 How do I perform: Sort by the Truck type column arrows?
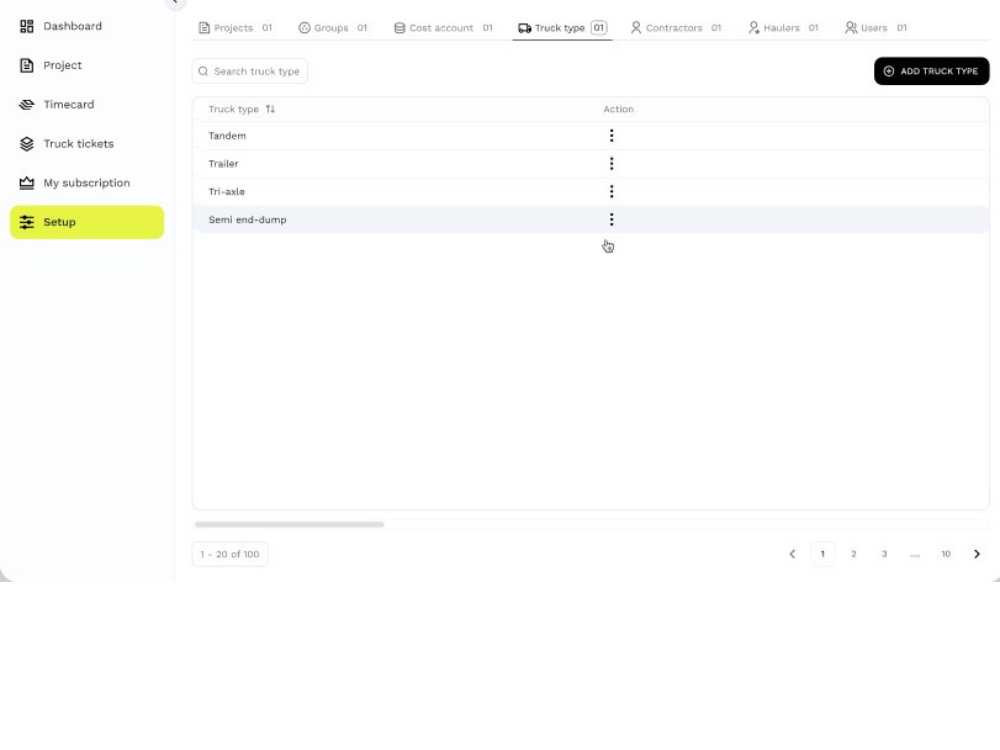[x=270, y=109]
